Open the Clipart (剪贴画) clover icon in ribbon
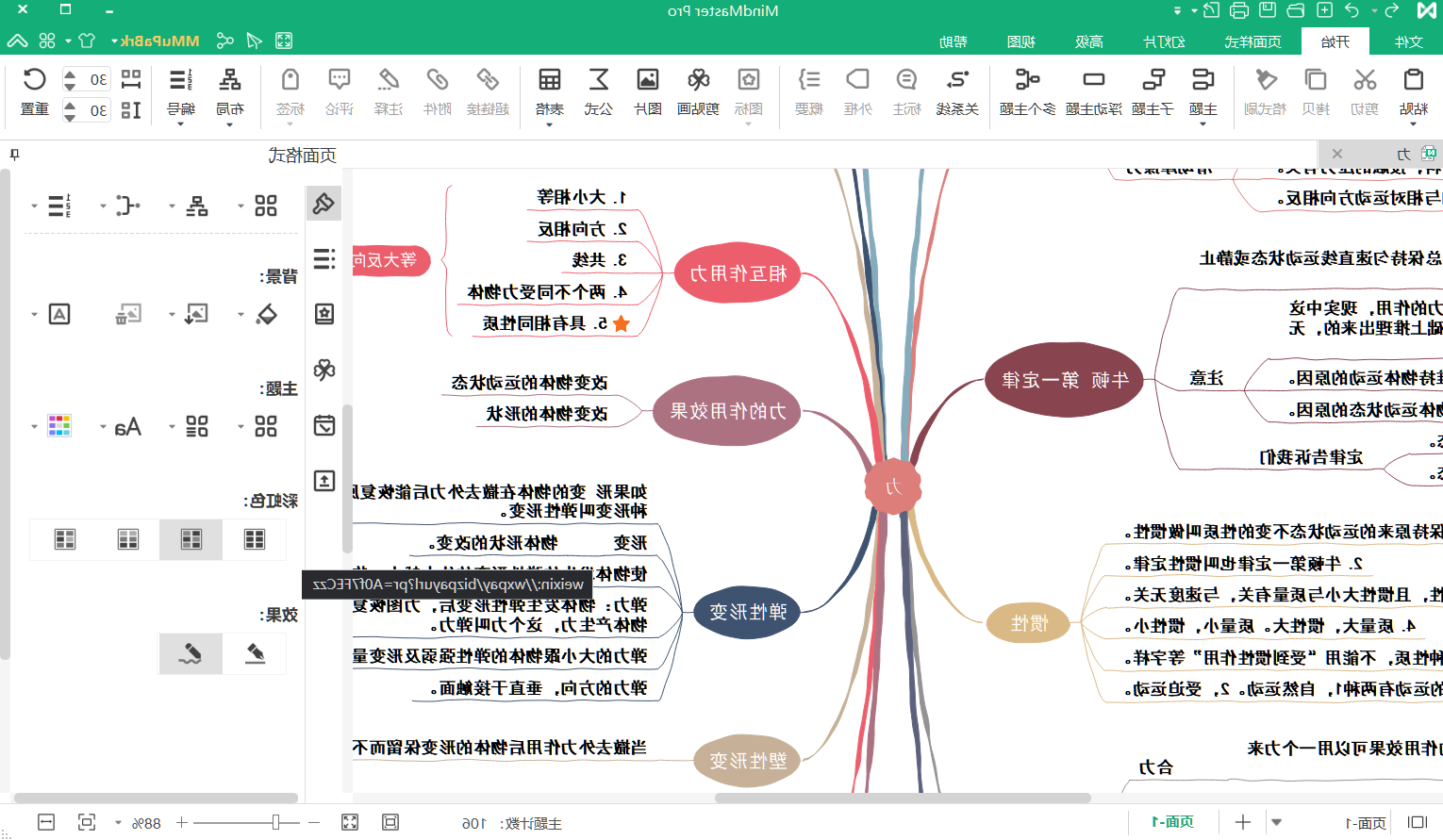This screenshot has width=1443, height=840. click(698, 80)
